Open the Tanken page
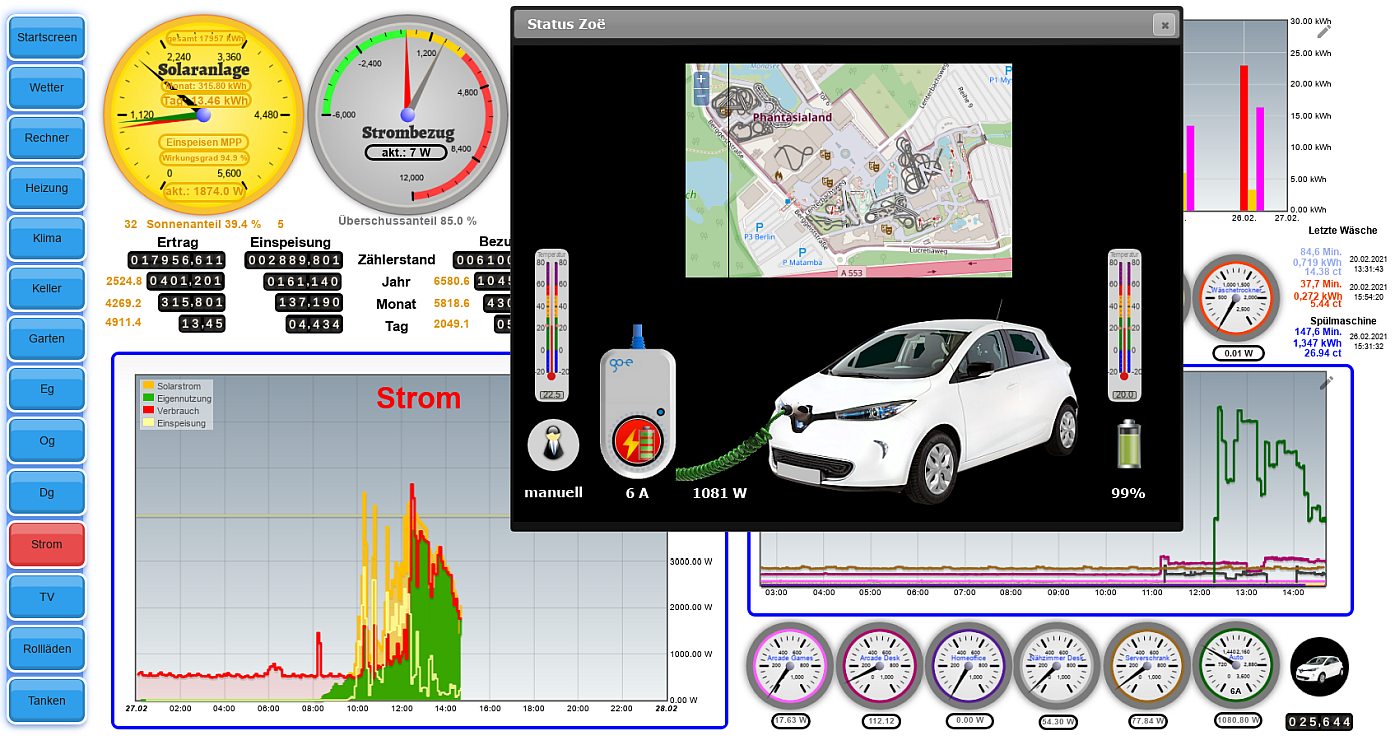 (x=47, y=701)
